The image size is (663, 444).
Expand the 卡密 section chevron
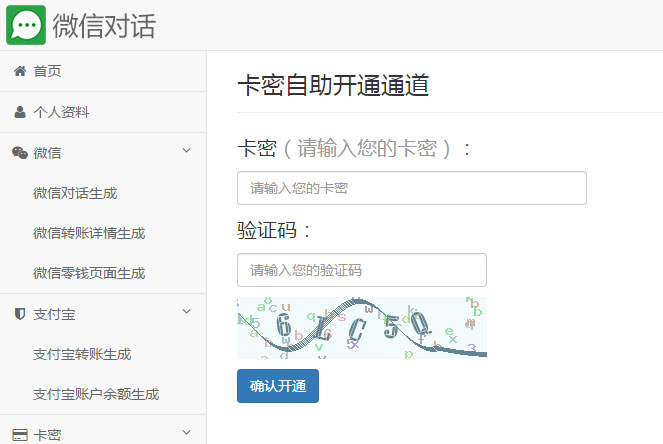[x=186, y=434]
